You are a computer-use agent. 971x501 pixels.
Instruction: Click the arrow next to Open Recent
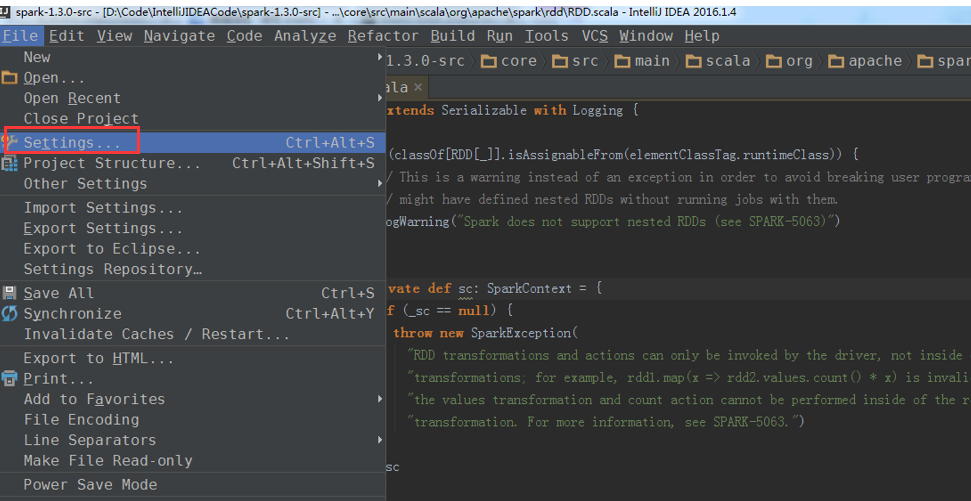379,98
